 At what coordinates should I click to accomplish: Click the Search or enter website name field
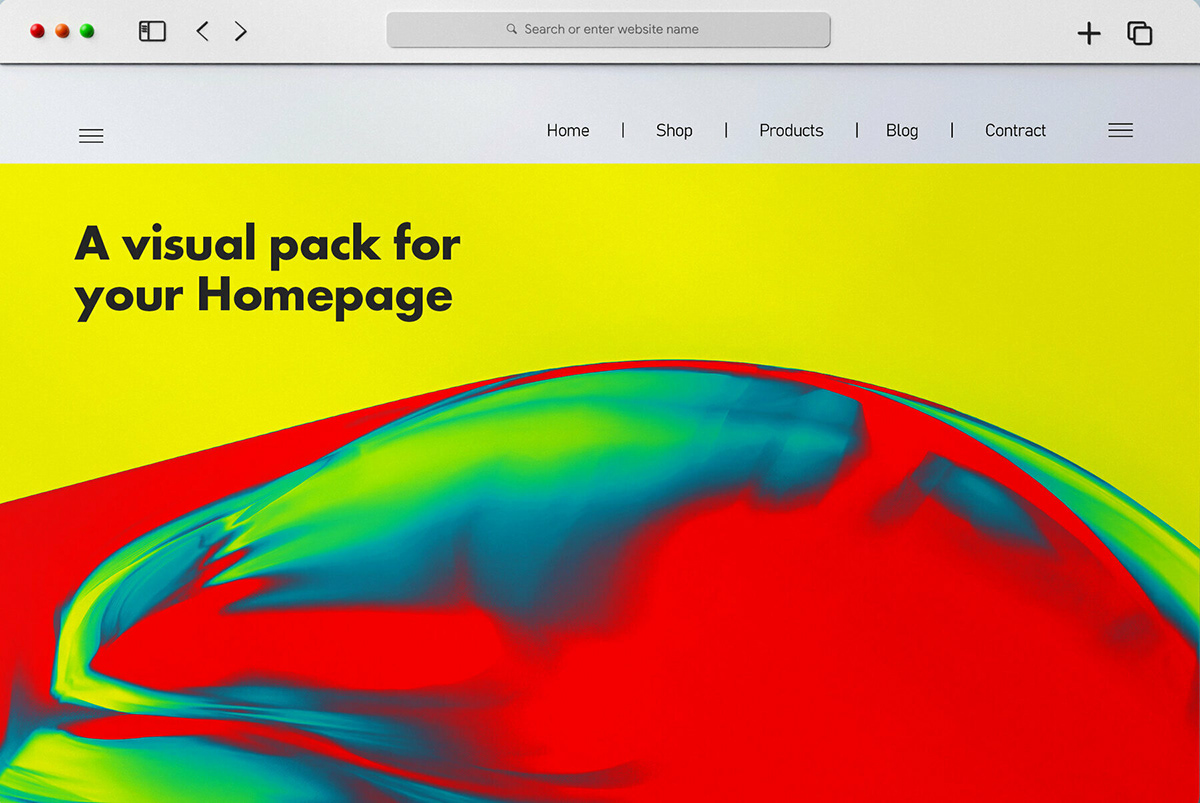[x=608, y=29]
